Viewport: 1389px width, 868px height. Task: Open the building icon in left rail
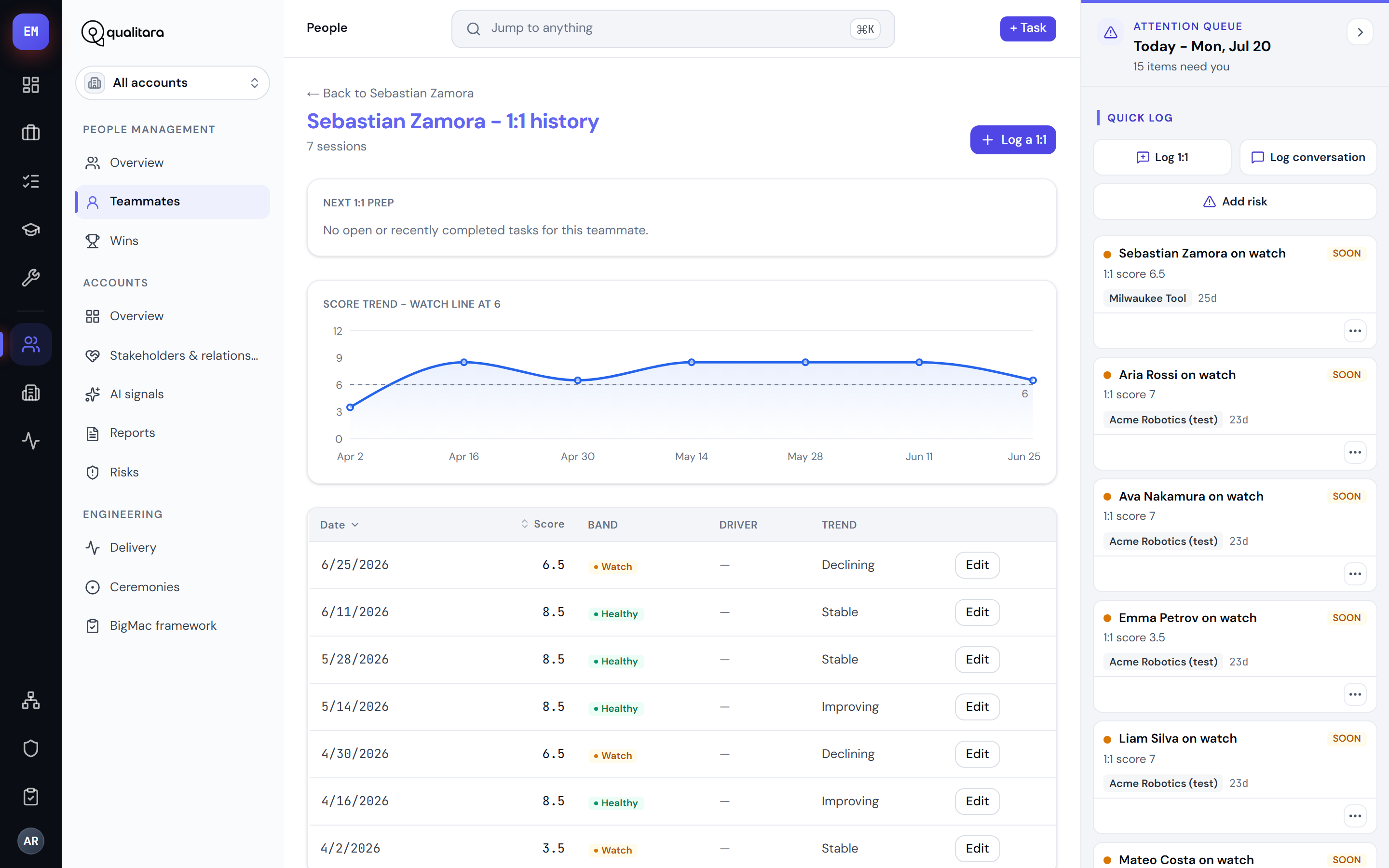[30, 393]
